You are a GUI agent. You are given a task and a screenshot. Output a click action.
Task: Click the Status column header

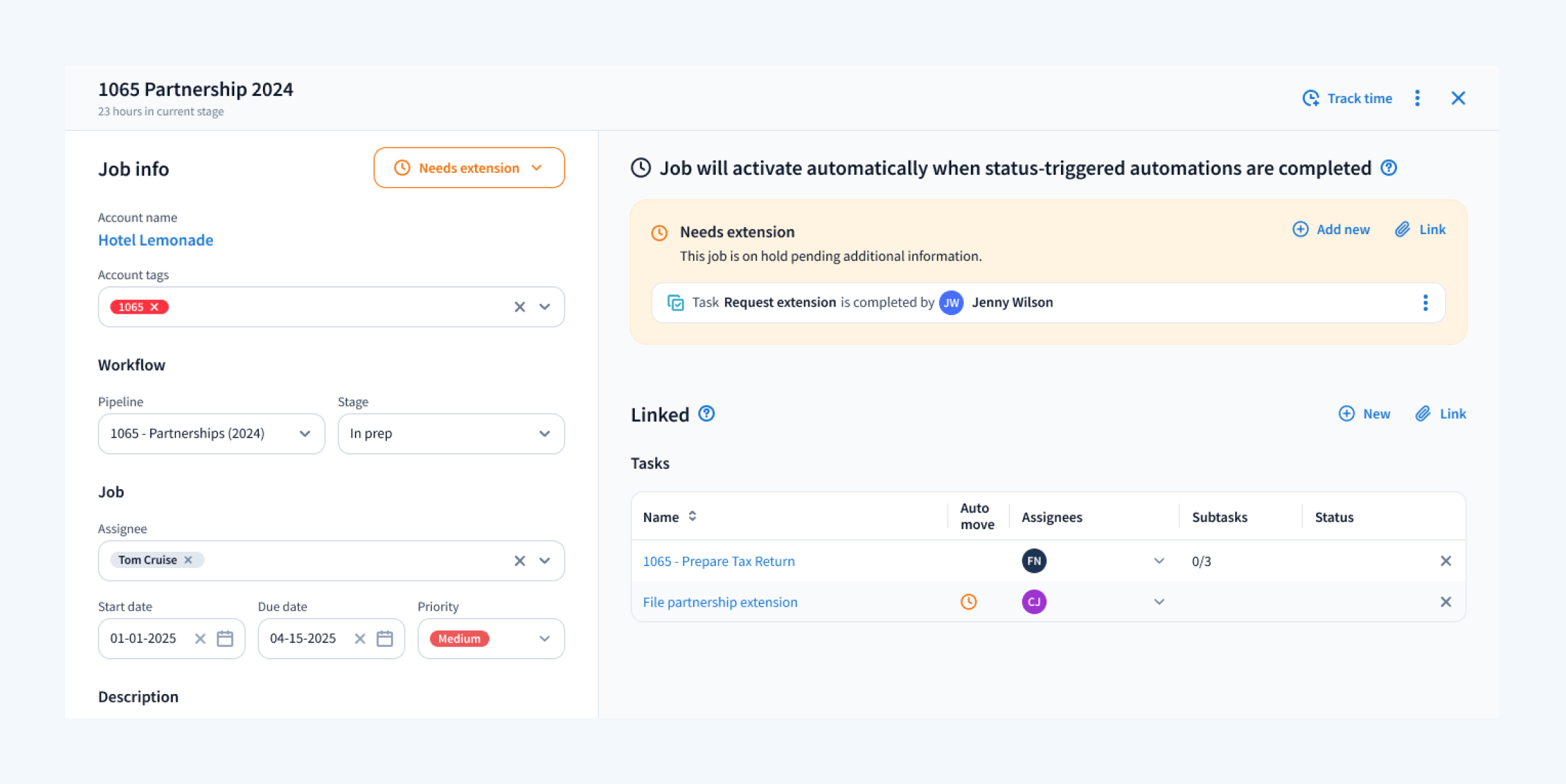(x=1334, y=517)
